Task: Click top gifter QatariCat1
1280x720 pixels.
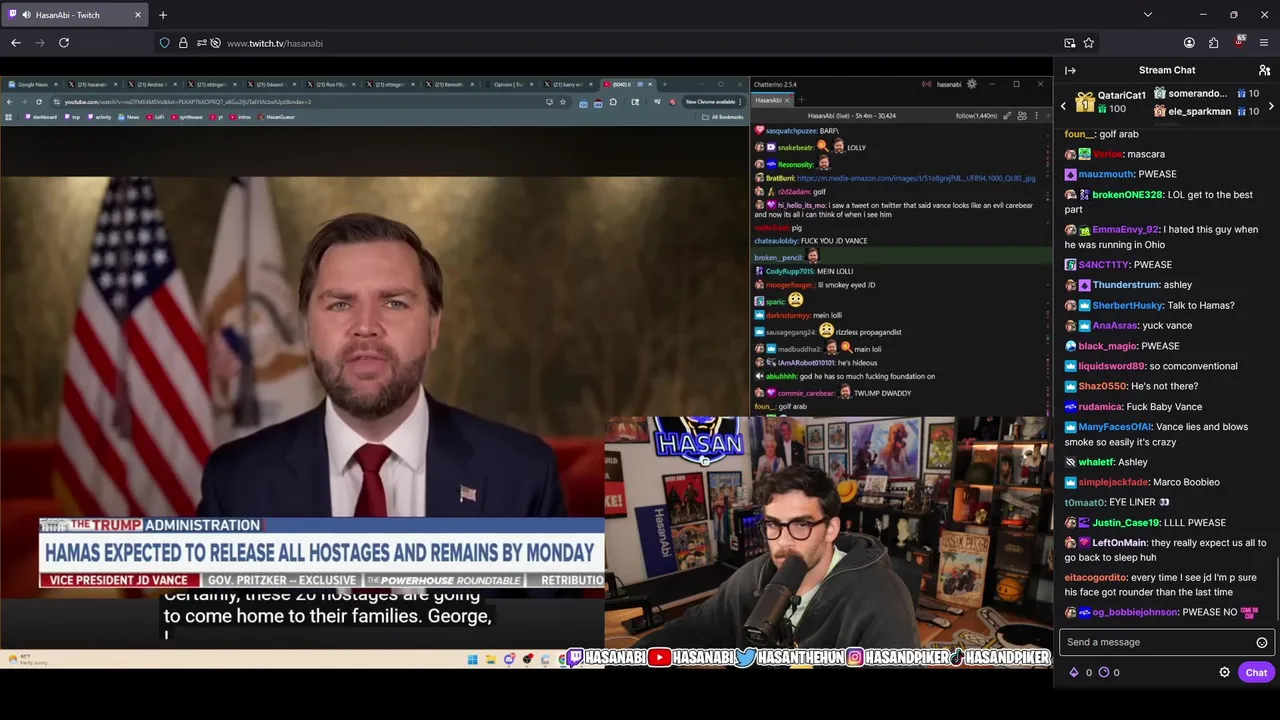Action: point(1121,96)
